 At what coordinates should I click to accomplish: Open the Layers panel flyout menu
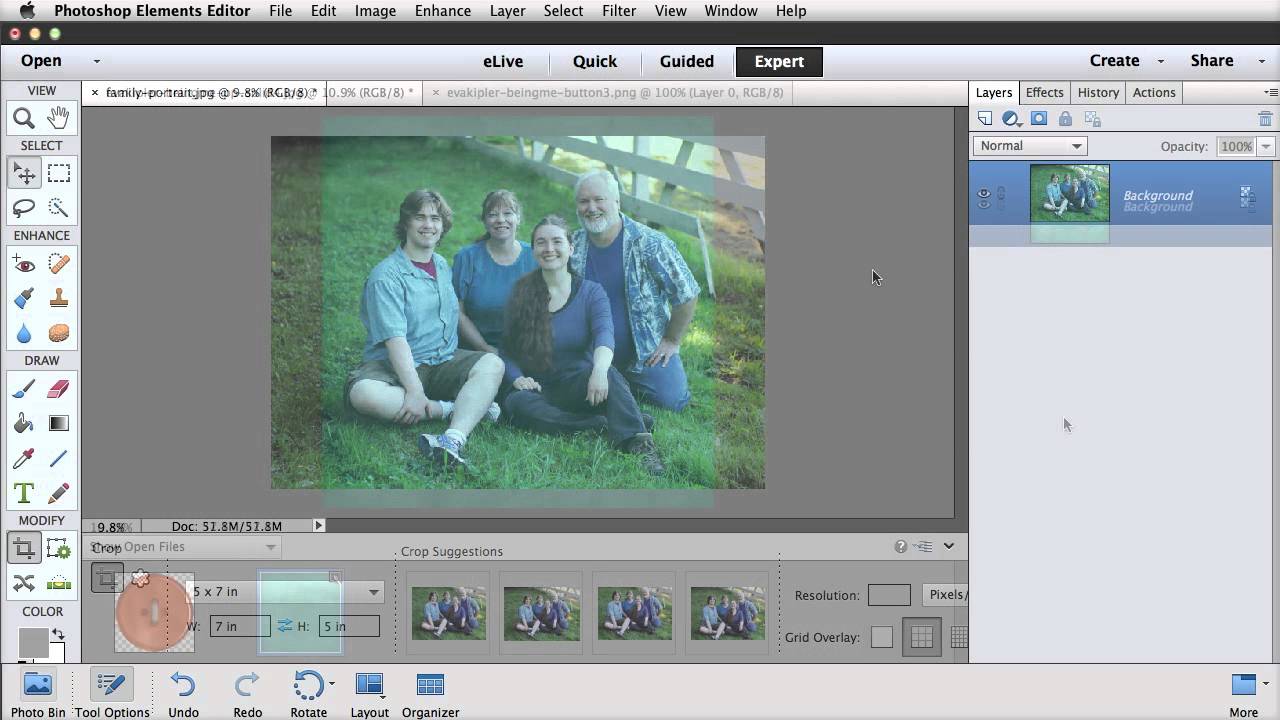click(x=1270, y=92)
